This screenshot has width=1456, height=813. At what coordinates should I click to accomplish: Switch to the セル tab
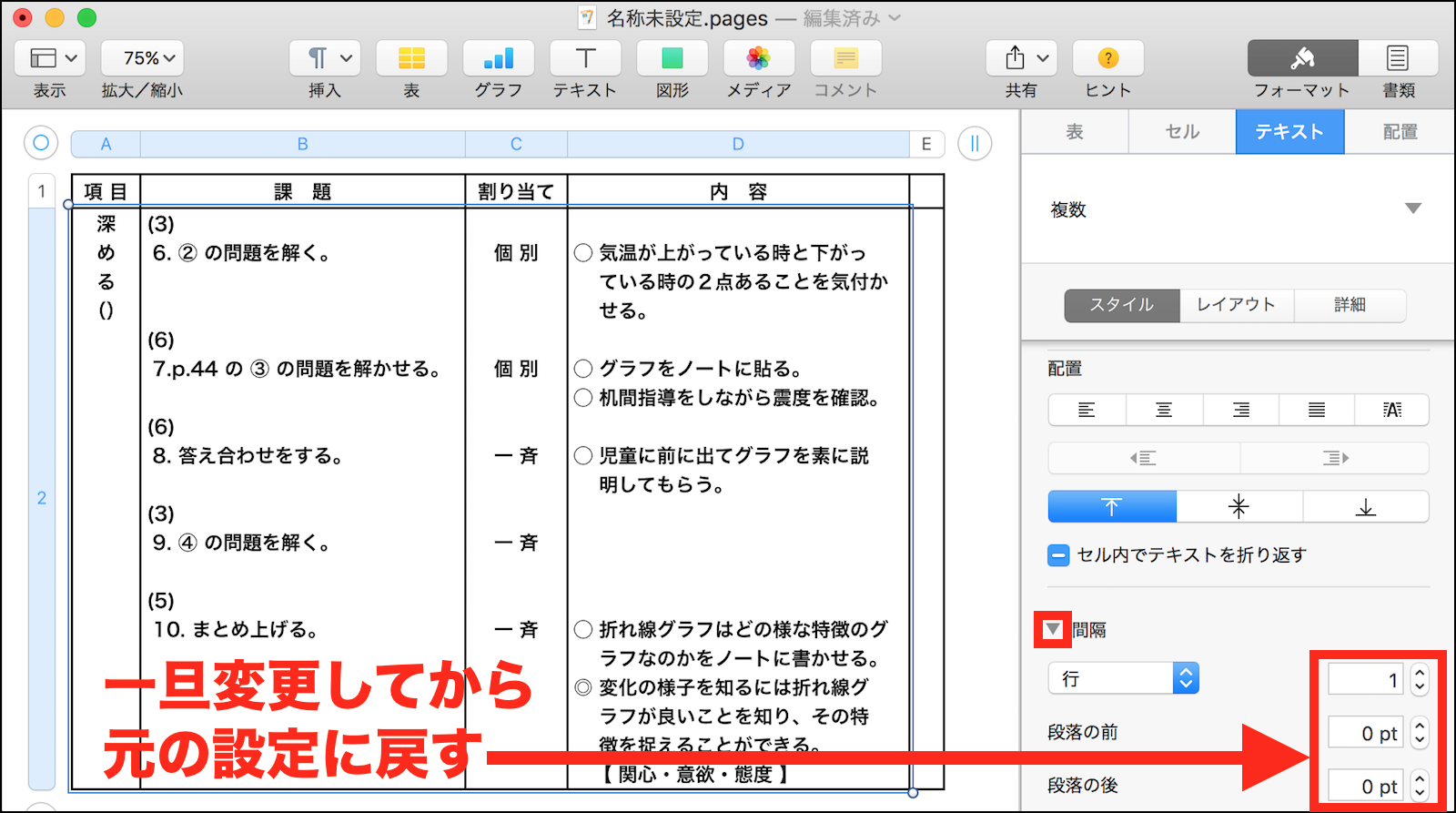click(1181, 132)
